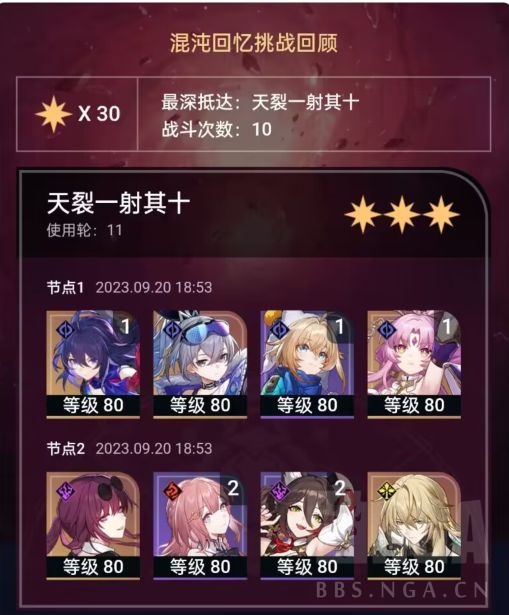
Task: Click the eidolon badge 2 on the cat-eared character
Action: [x=340, y=488]
